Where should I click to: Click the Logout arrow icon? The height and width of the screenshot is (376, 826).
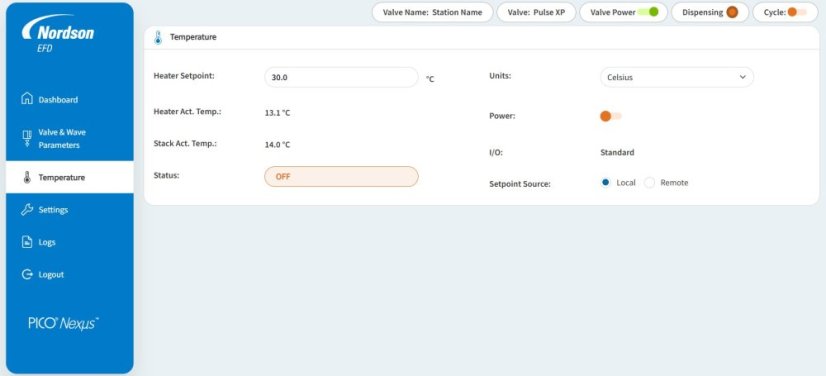(x=27, y=274)
